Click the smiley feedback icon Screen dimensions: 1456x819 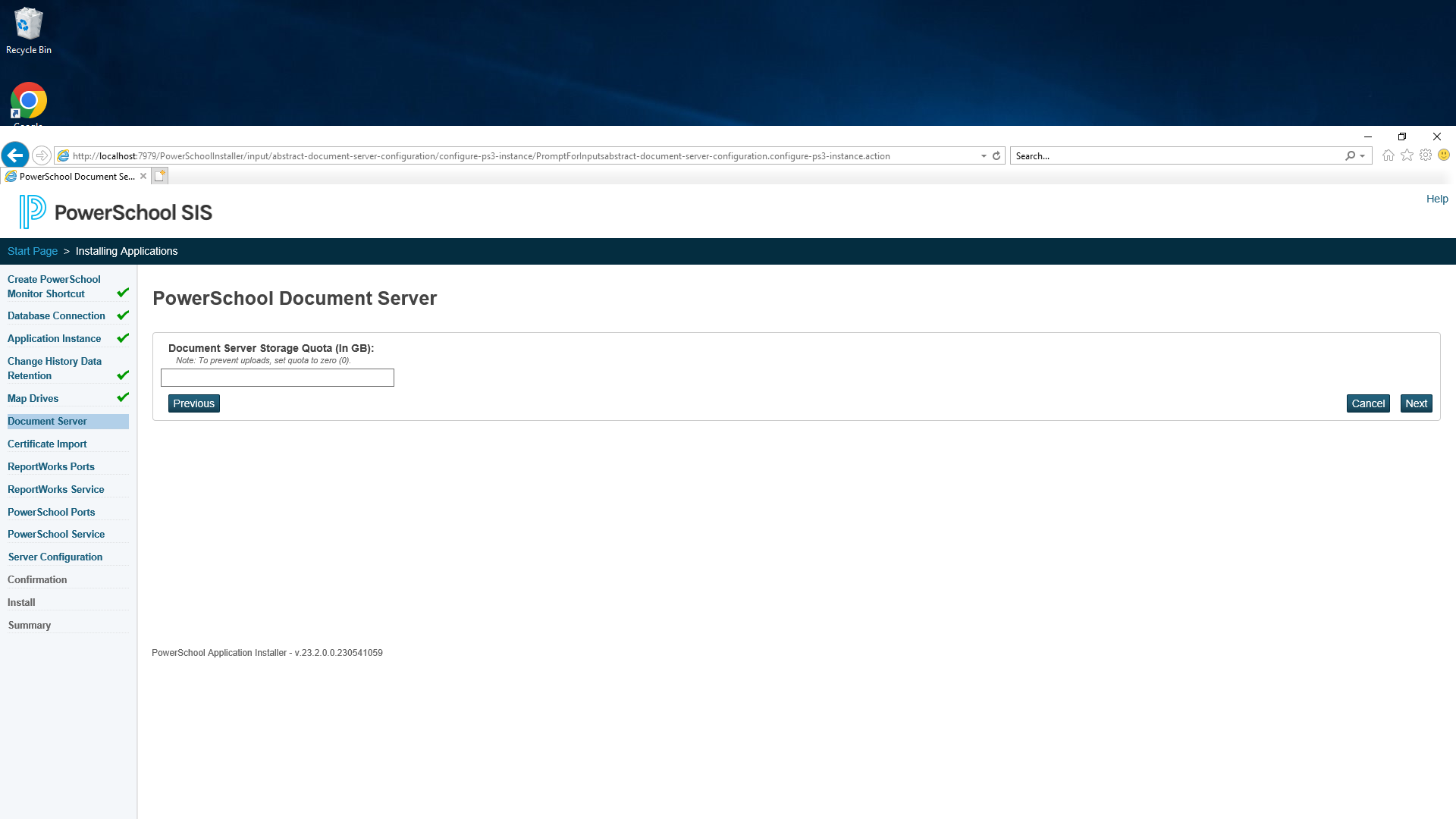(1444, 155)
